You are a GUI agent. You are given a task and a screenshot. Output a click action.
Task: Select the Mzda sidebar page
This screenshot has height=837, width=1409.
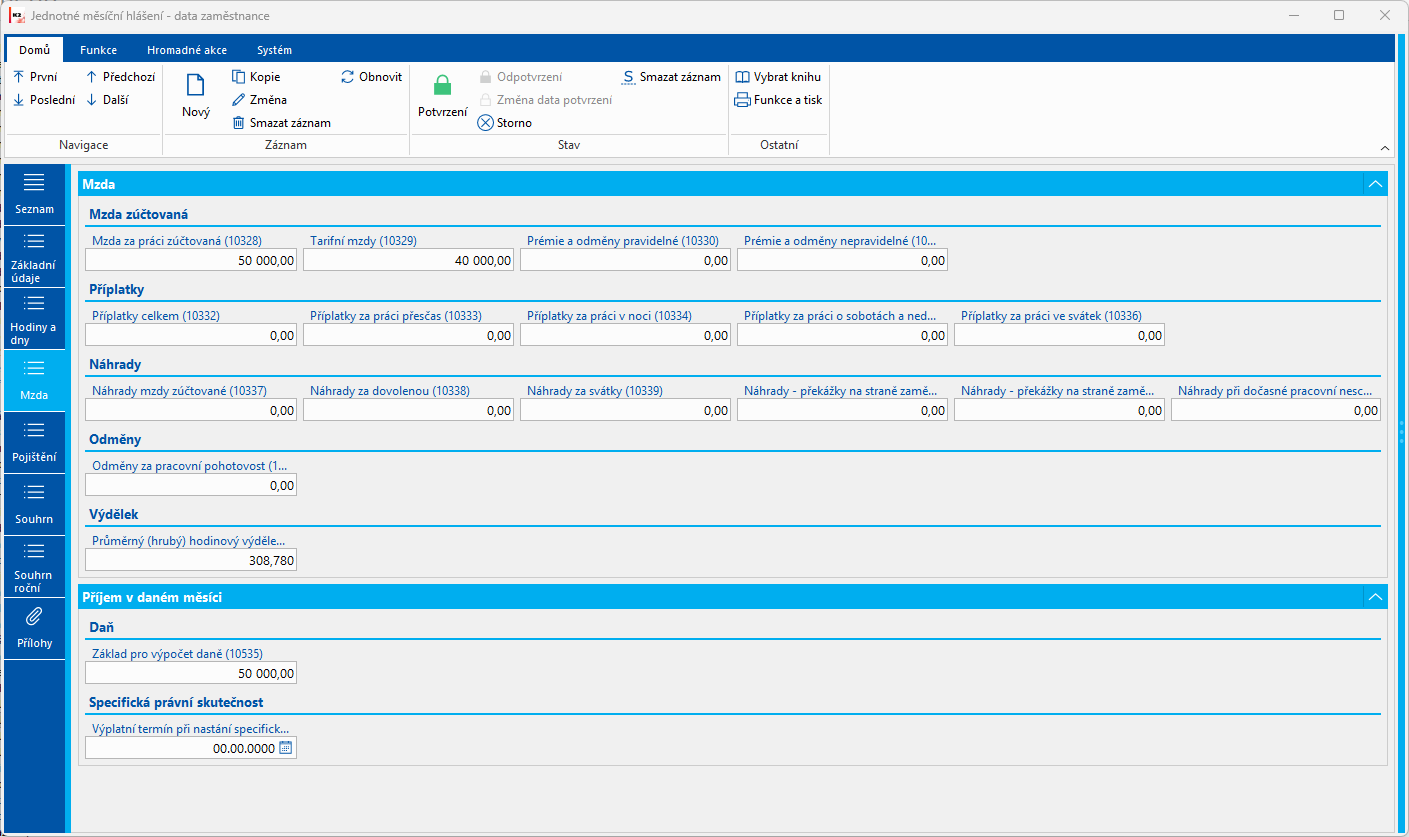click(35, 381)
